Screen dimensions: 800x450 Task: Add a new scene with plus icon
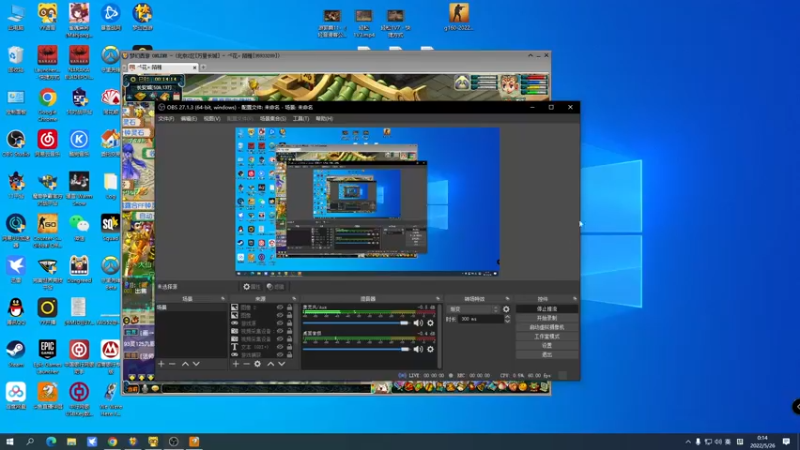pos(161,364)
